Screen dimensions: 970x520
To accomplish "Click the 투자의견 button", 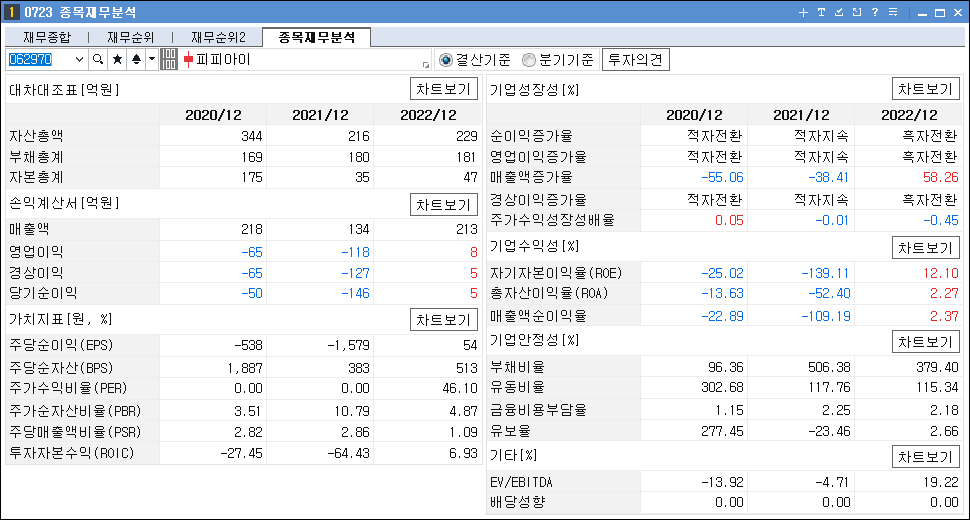I will coord(635,59).
